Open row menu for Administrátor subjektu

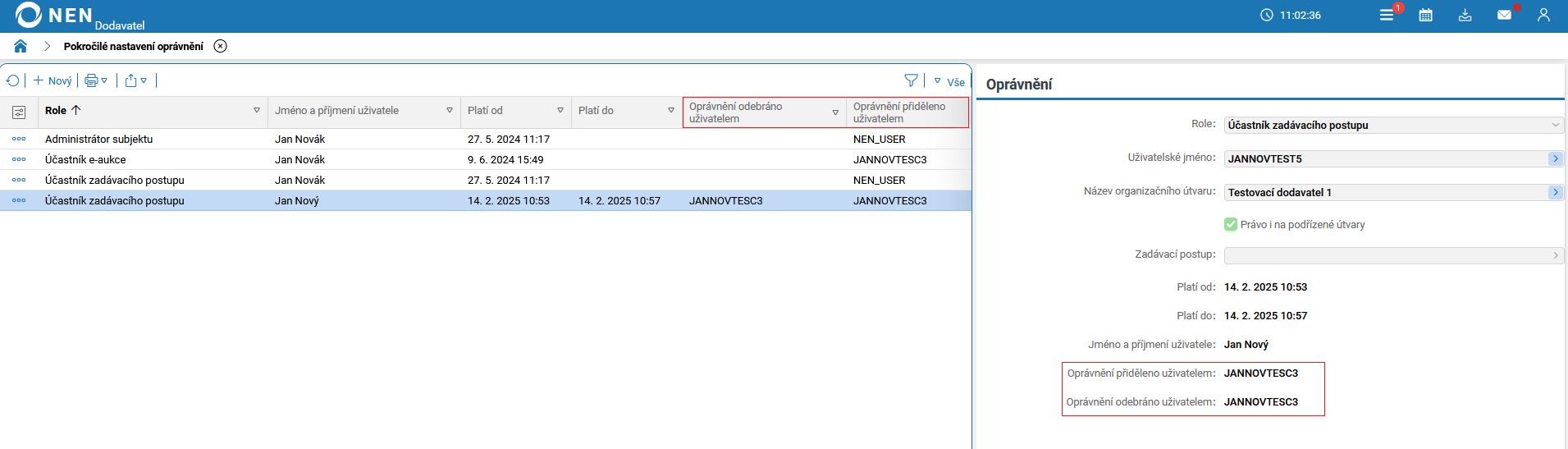19,140
